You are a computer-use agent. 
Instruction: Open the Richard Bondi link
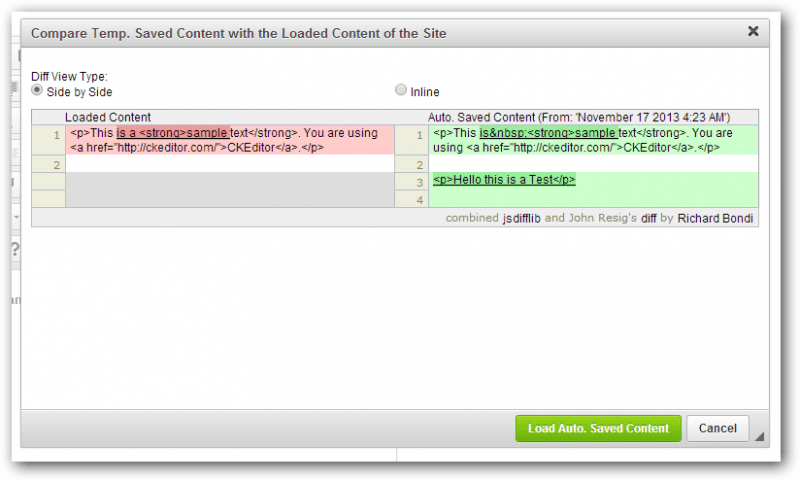716,217
